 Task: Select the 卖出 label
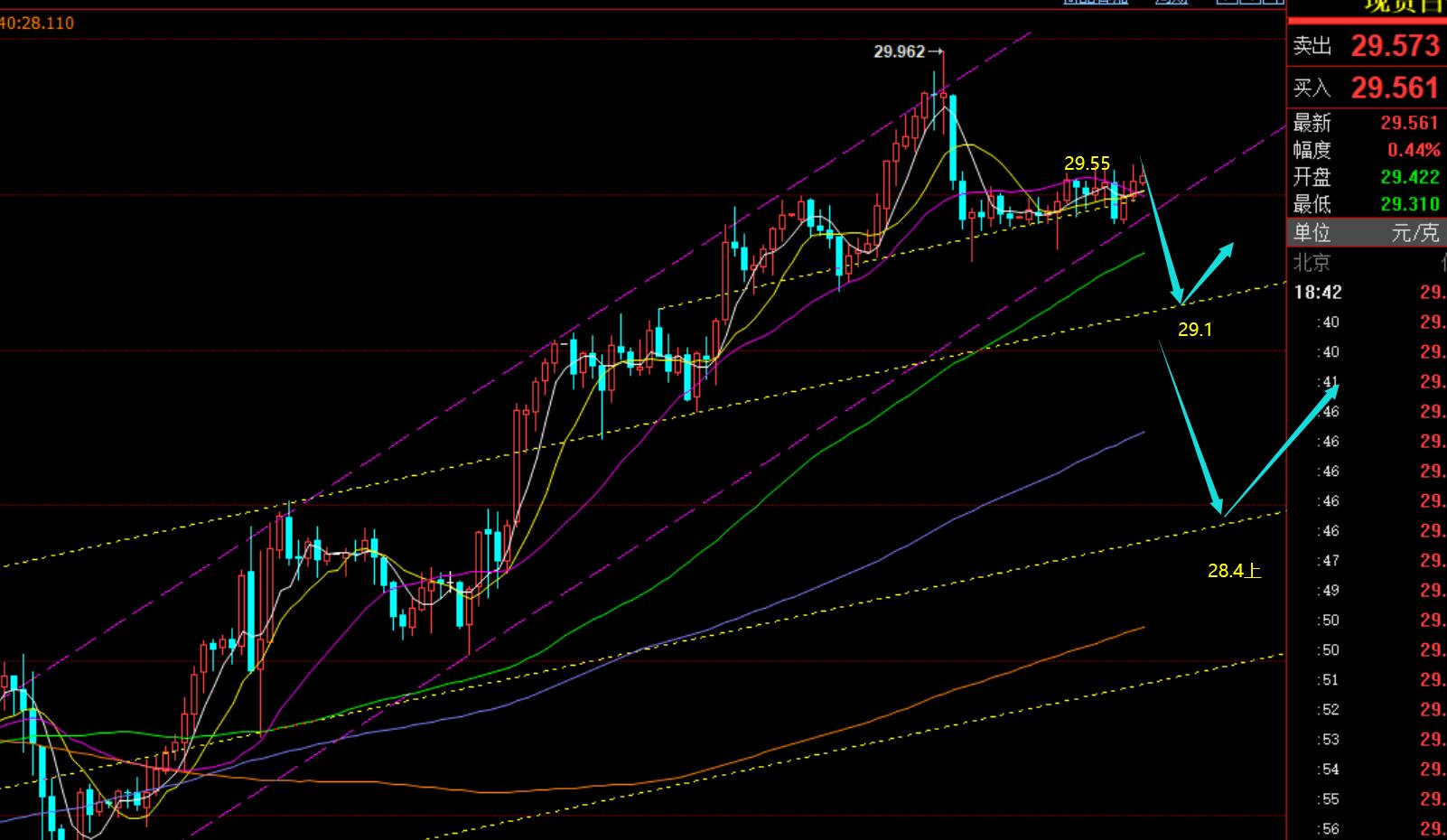pos(1312,46)
